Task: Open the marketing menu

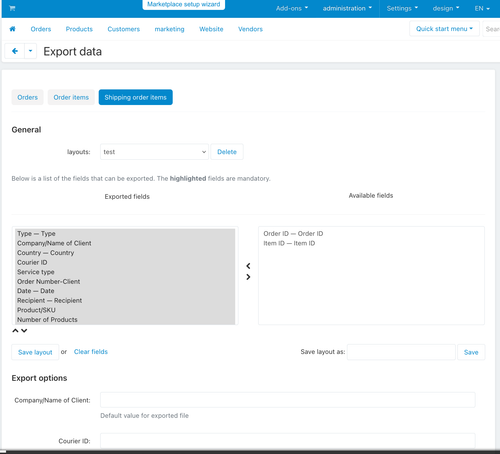Action: point(169,29)
